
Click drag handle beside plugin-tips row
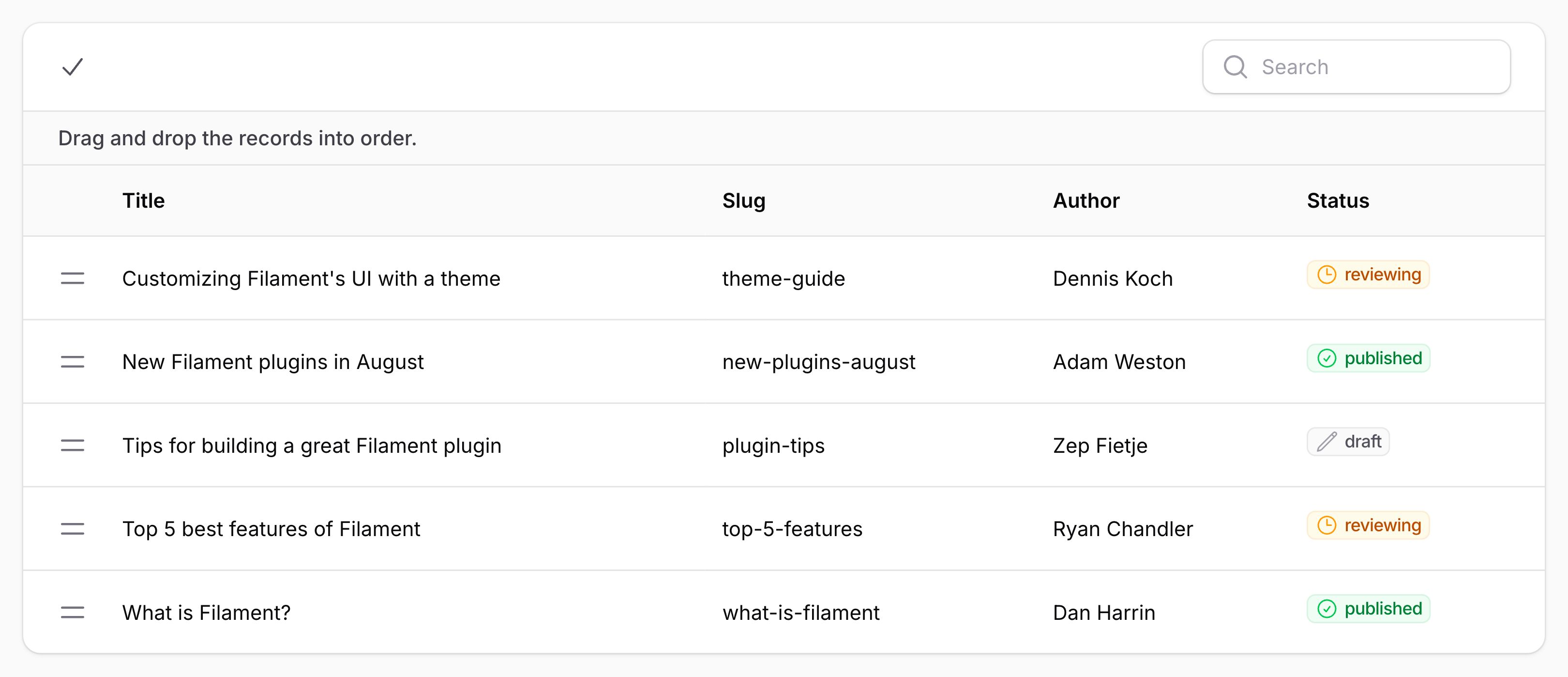73,446
